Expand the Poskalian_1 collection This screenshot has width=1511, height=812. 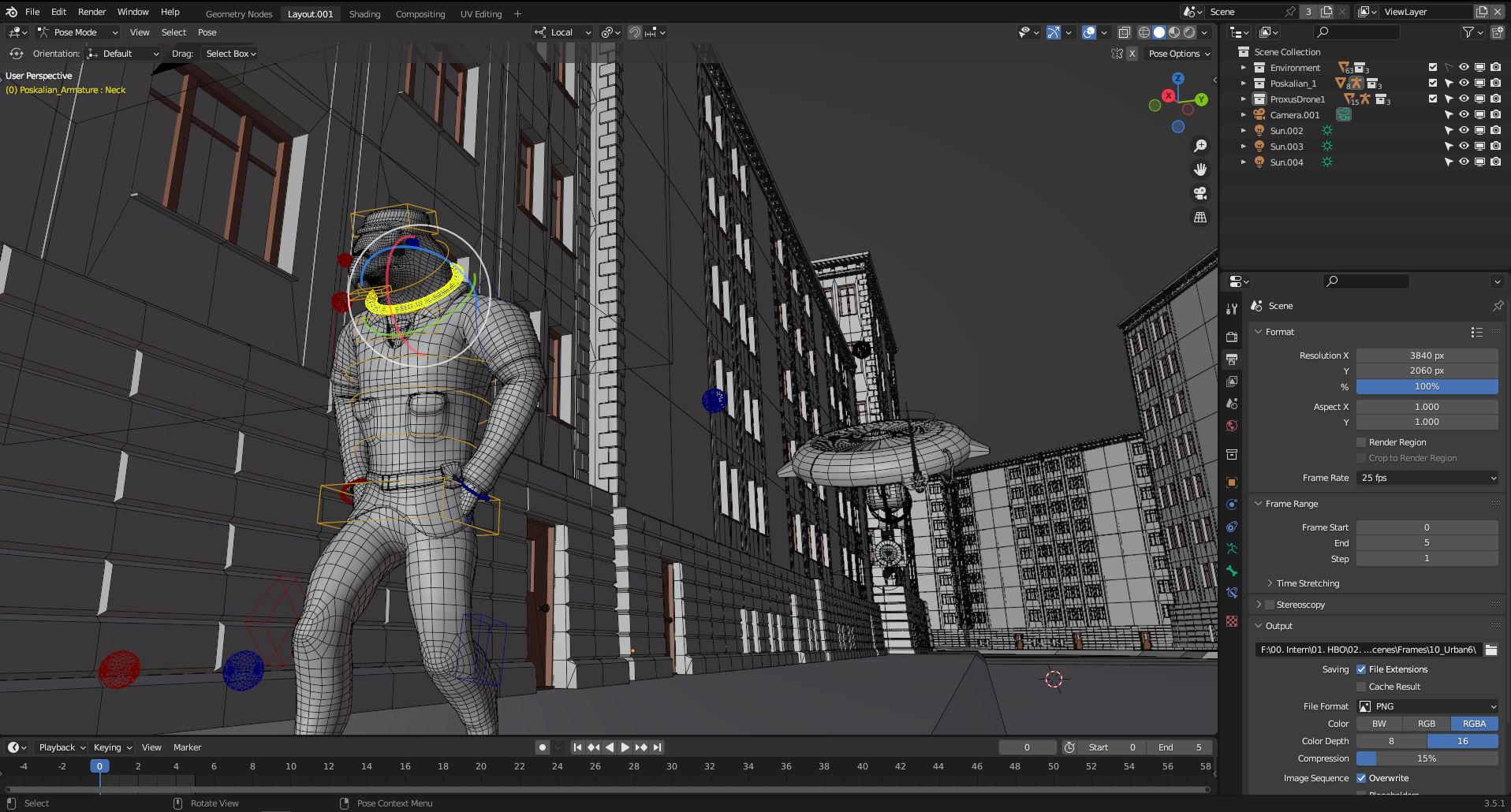tap(1244, 84)
